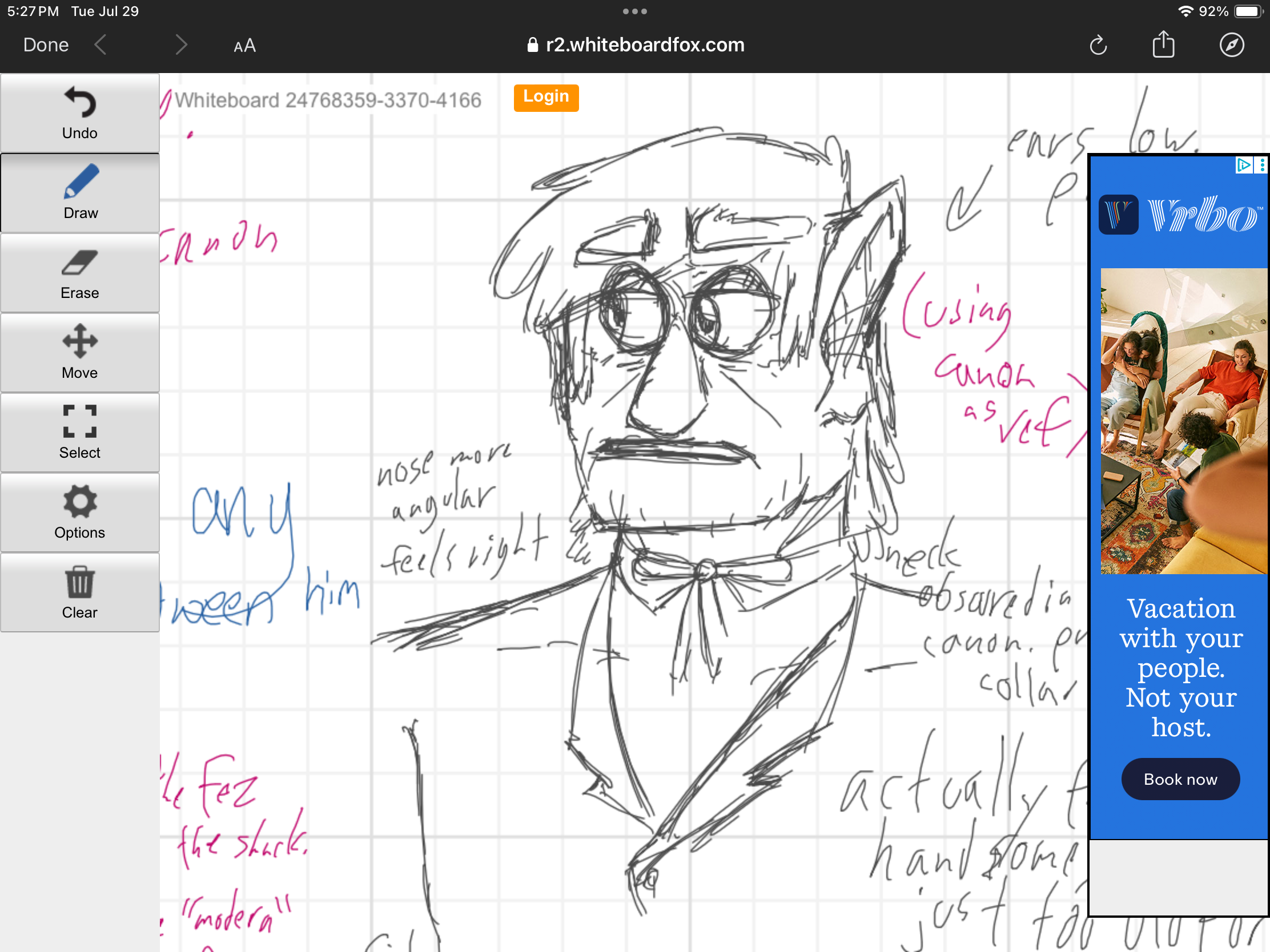Image resolution: width=1270 pixels, height=952 pixels.
Task: Reload the page with refresh icon
Action: [1098, 45]
